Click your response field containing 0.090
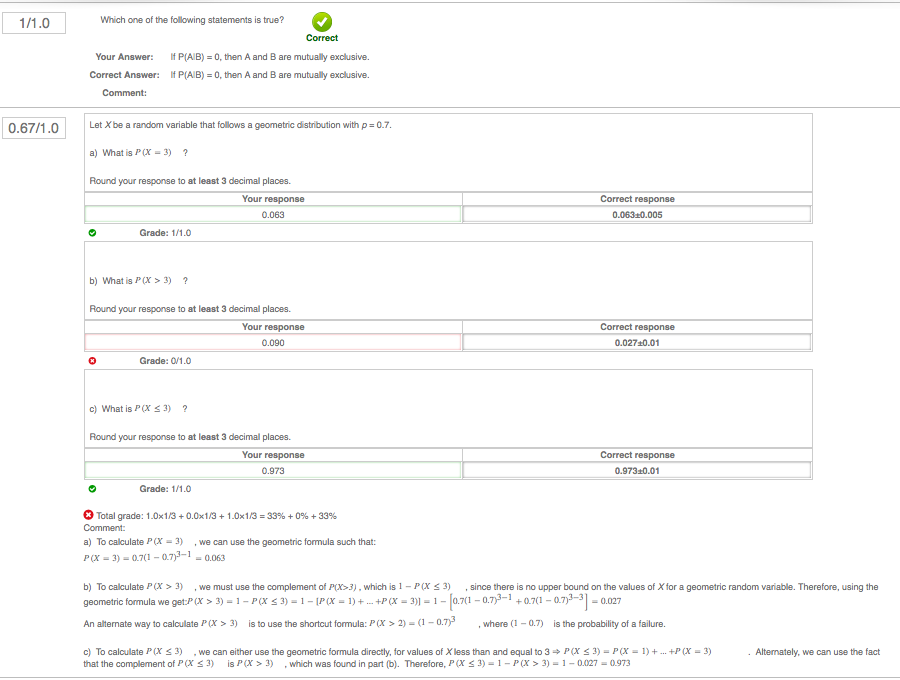Image resolution: width=900 pixels, height=680 pixels. pyautogui.click(x=273, y=343)
